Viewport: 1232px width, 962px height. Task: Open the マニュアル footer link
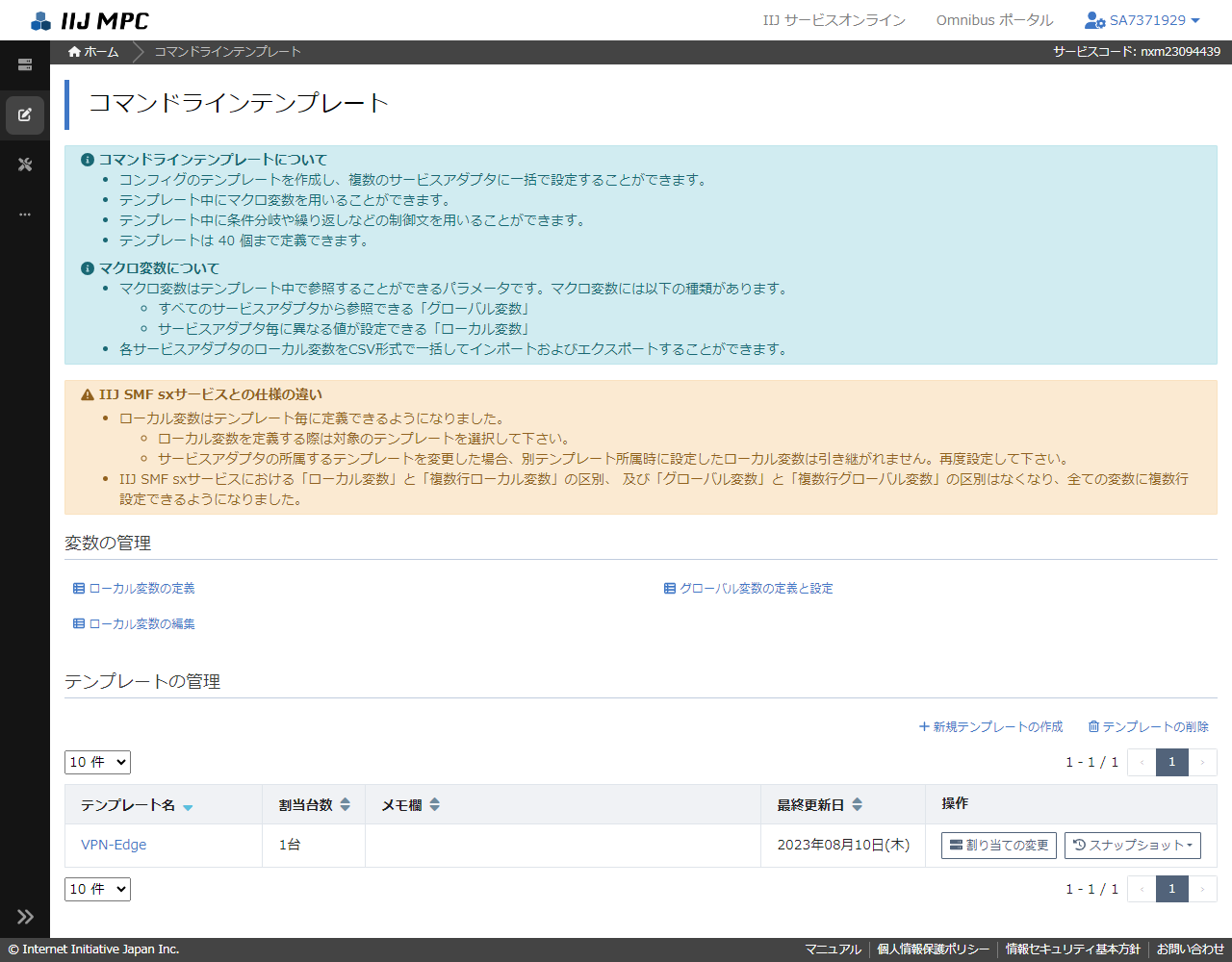833,949
